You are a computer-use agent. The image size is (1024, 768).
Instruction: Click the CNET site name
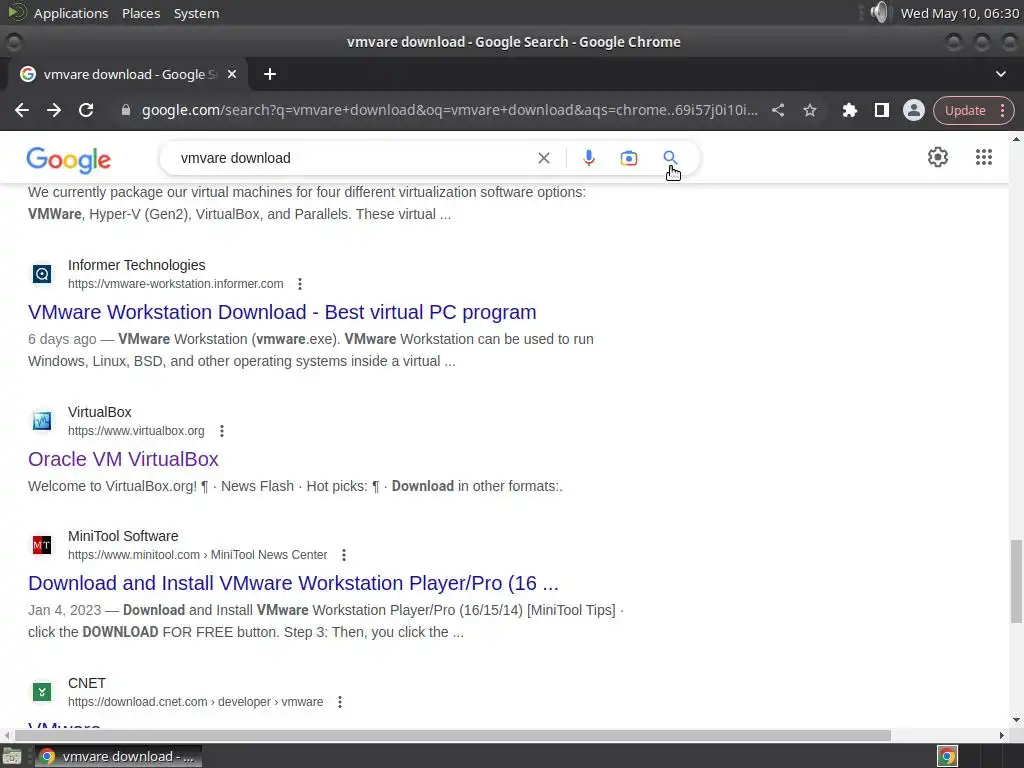point(87,683)
